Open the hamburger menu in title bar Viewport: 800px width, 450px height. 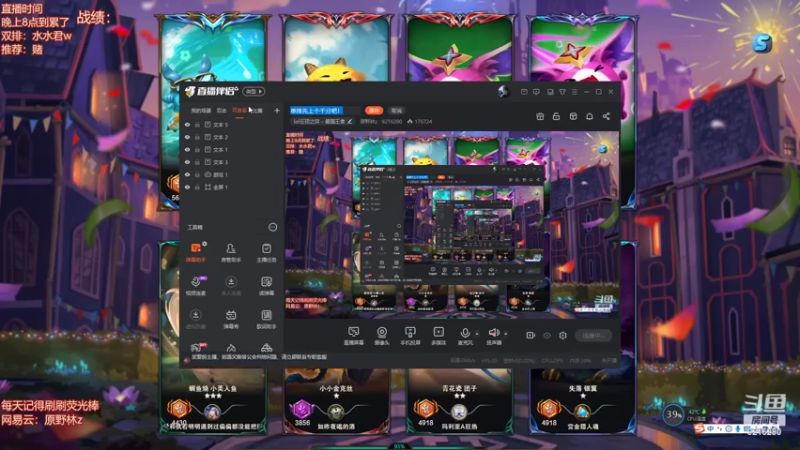point(574,92)
